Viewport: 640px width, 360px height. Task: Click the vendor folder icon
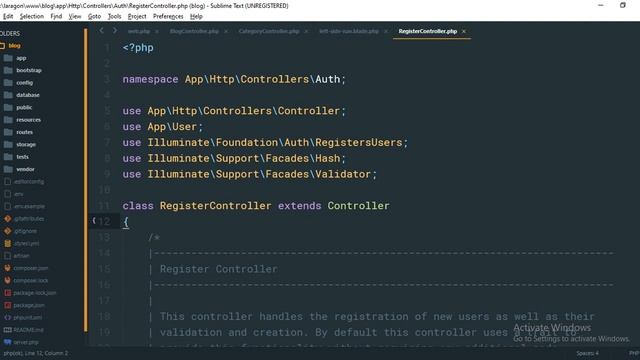pos(8,169)
